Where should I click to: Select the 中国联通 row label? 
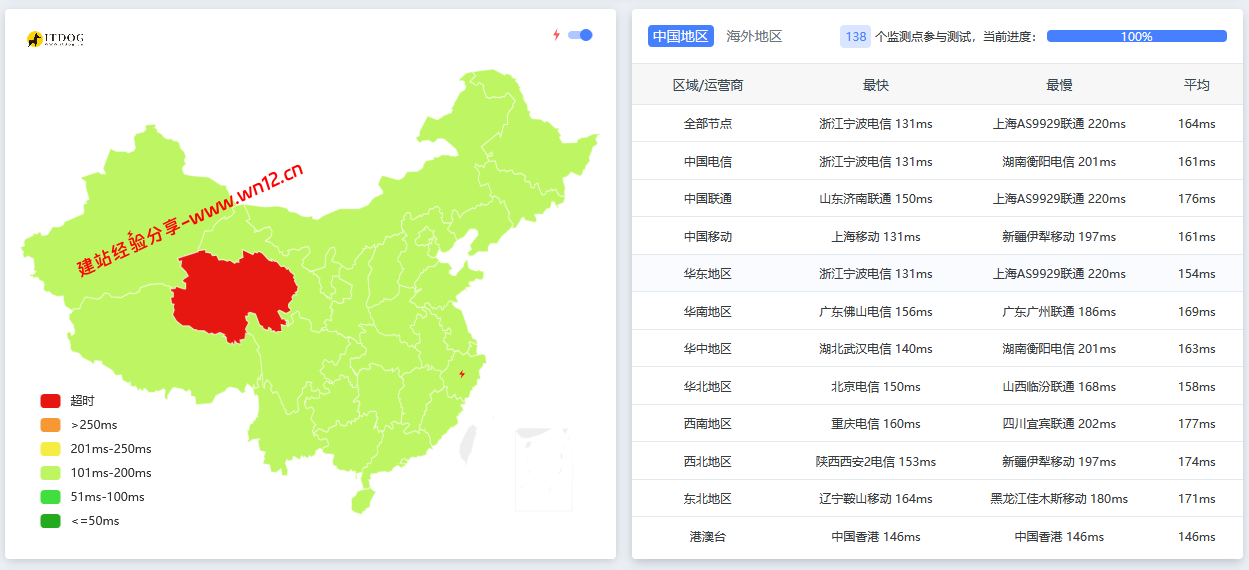click(708, 199)
